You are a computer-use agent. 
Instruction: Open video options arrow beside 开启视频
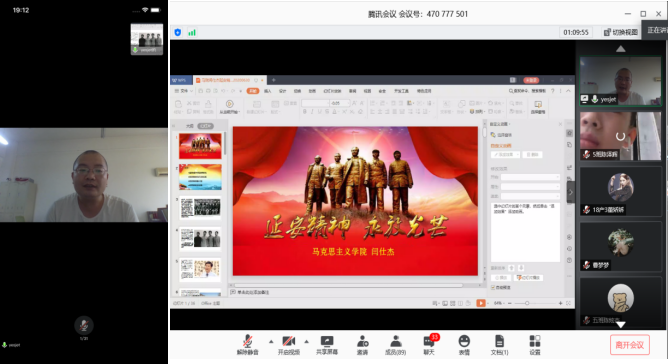(306, 341)
